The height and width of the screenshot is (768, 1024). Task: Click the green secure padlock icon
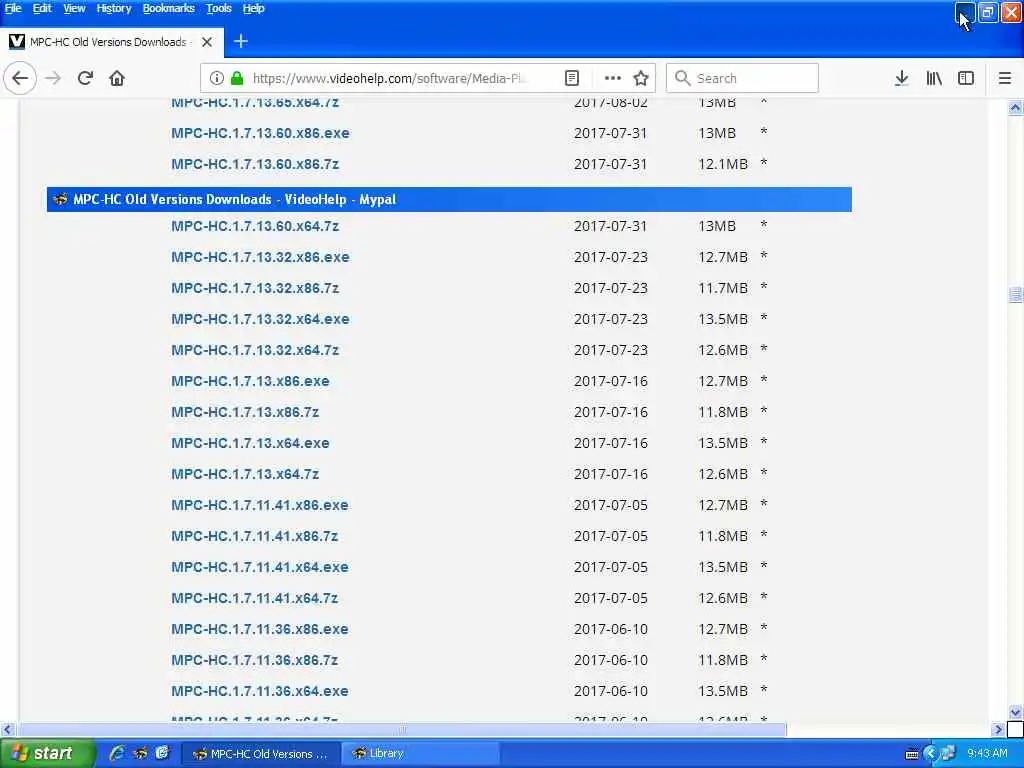tap(237, 78)
